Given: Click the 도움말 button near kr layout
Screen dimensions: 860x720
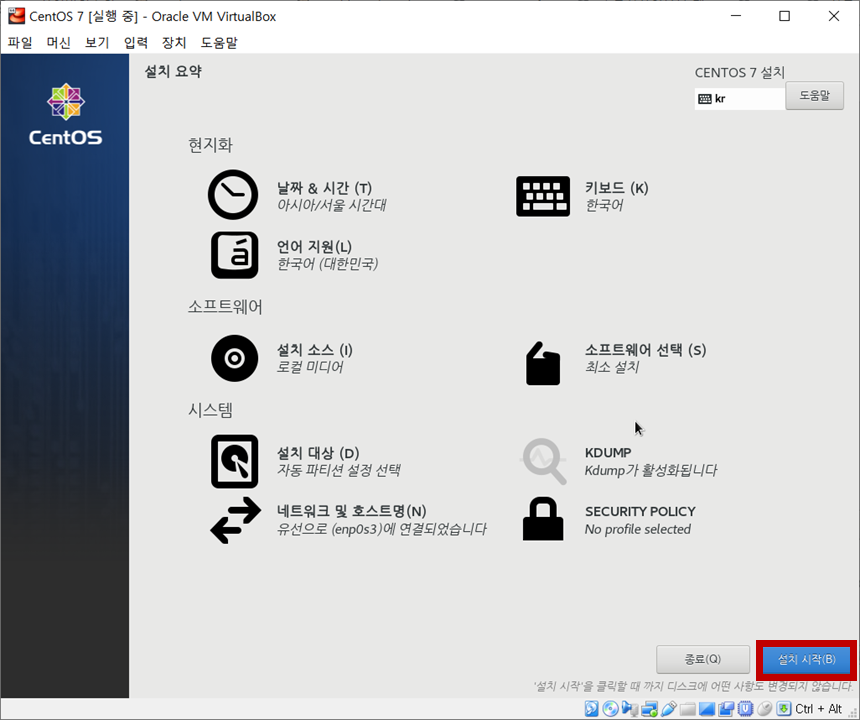Looking at the screenshot, I should click(x=814, y=96).
